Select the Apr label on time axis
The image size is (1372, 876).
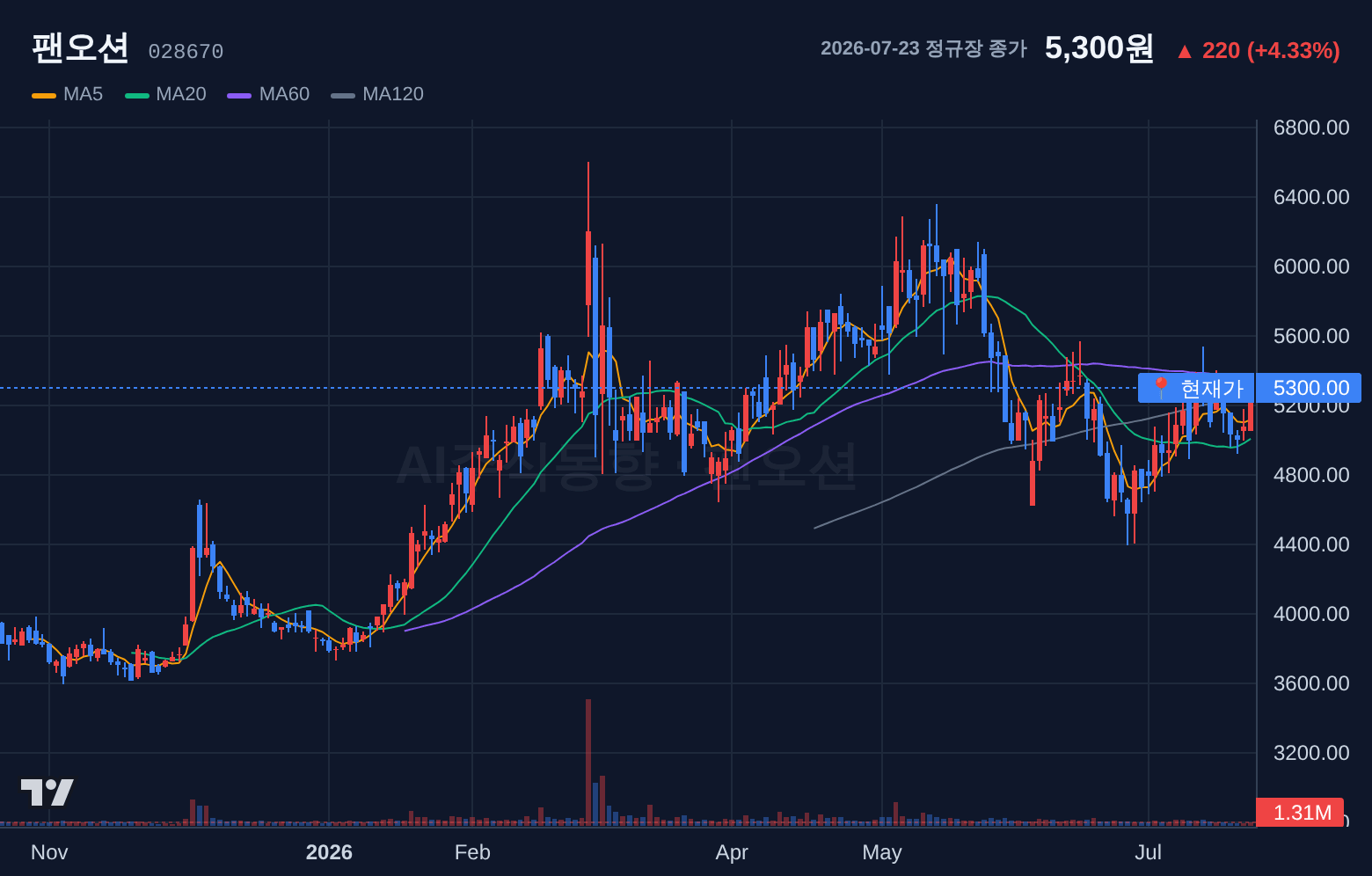click(732, 852)
